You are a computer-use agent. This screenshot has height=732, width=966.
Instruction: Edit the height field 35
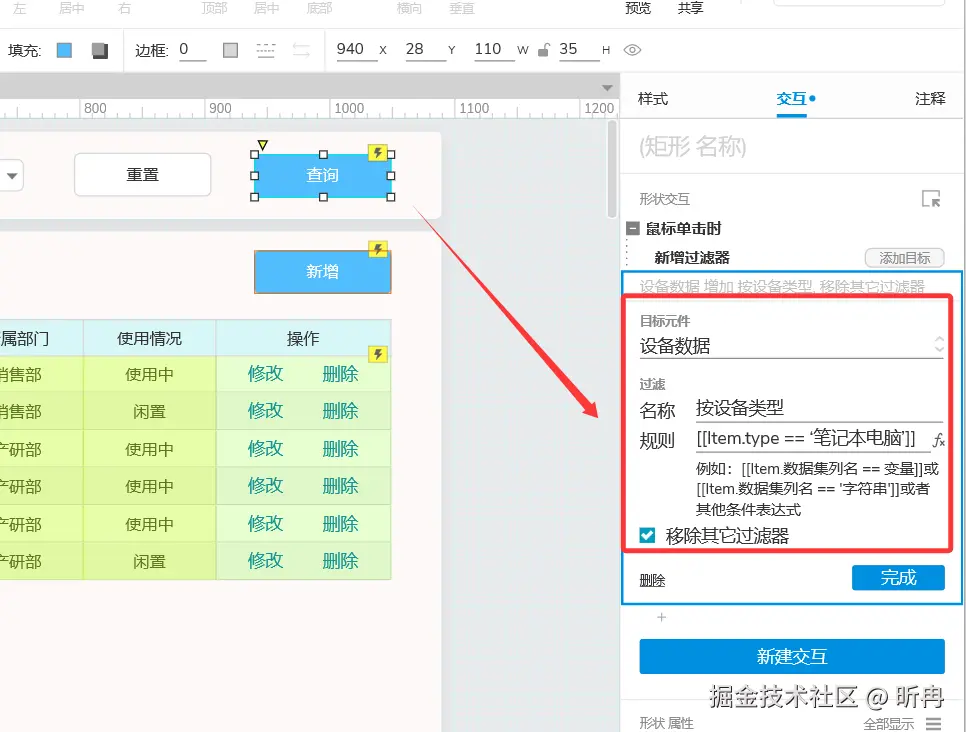(x=578, y=49)
